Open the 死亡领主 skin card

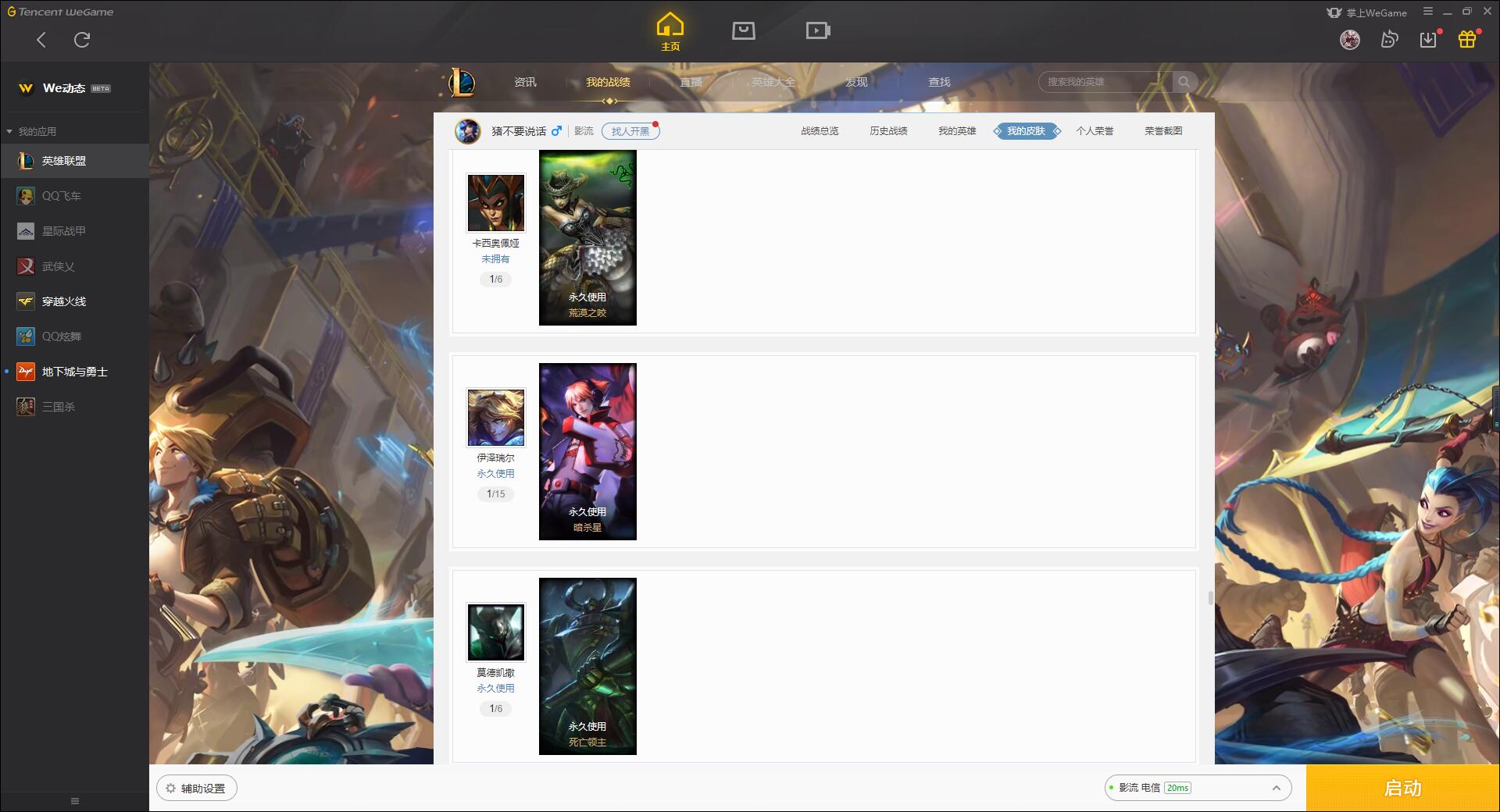(x=587, y=666)
